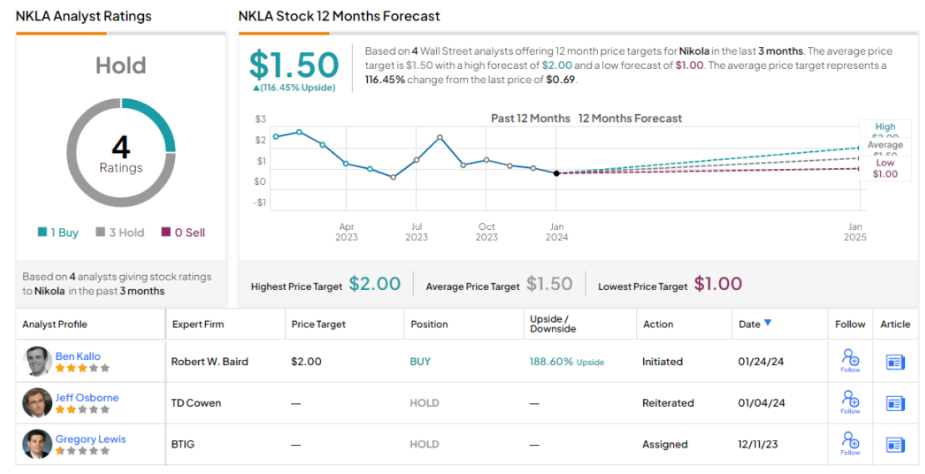Open Ben Kallo's article icon
The image size is (925, 474).
click(x=895, y=362)
